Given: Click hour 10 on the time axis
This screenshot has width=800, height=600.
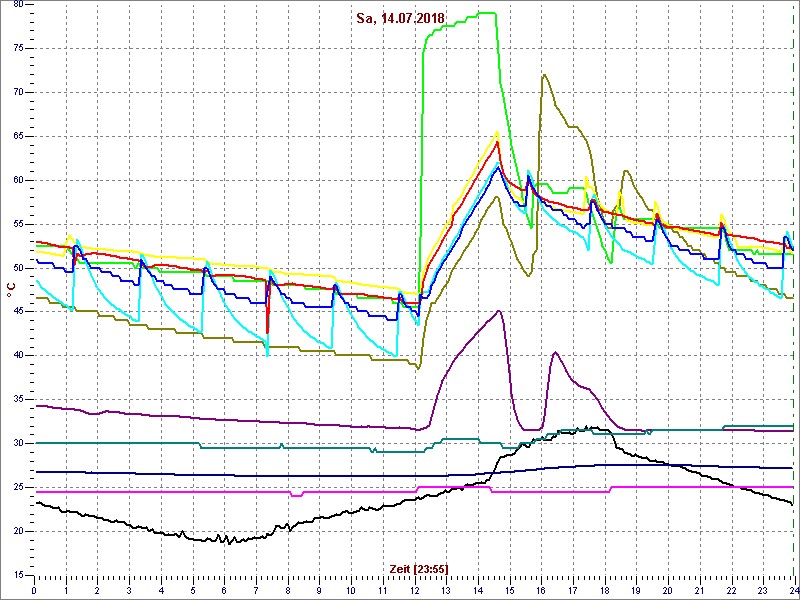Looking at the screenshot, I should pyautogui.click(x=351, y=589).
